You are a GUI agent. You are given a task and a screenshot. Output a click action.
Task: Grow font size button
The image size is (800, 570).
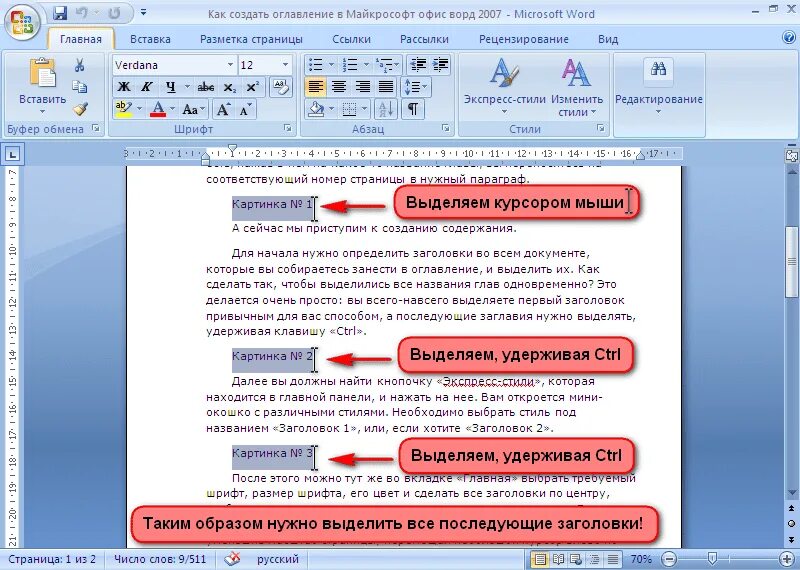223,109
